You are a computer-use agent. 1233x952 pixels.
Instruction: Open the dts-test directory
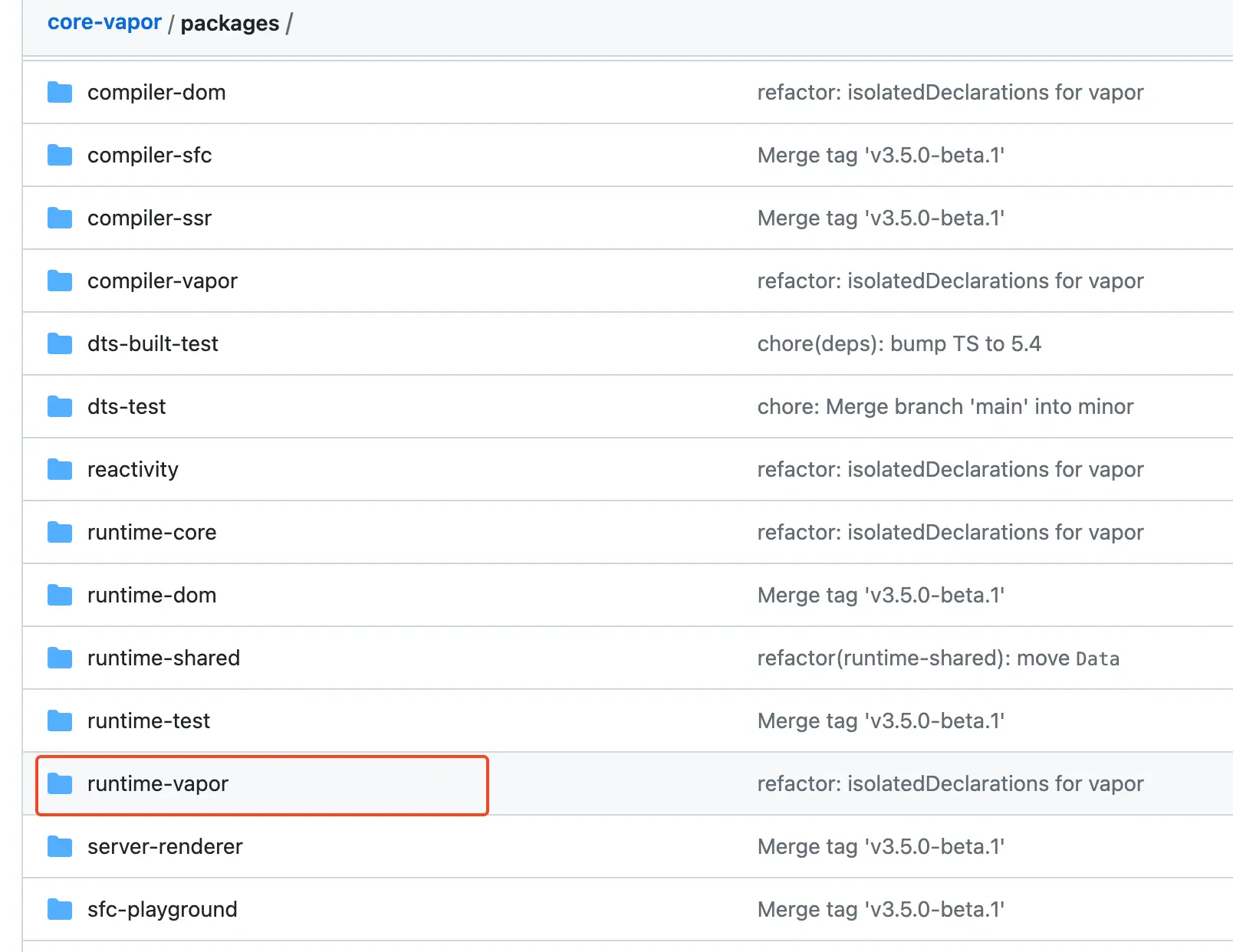127,407
